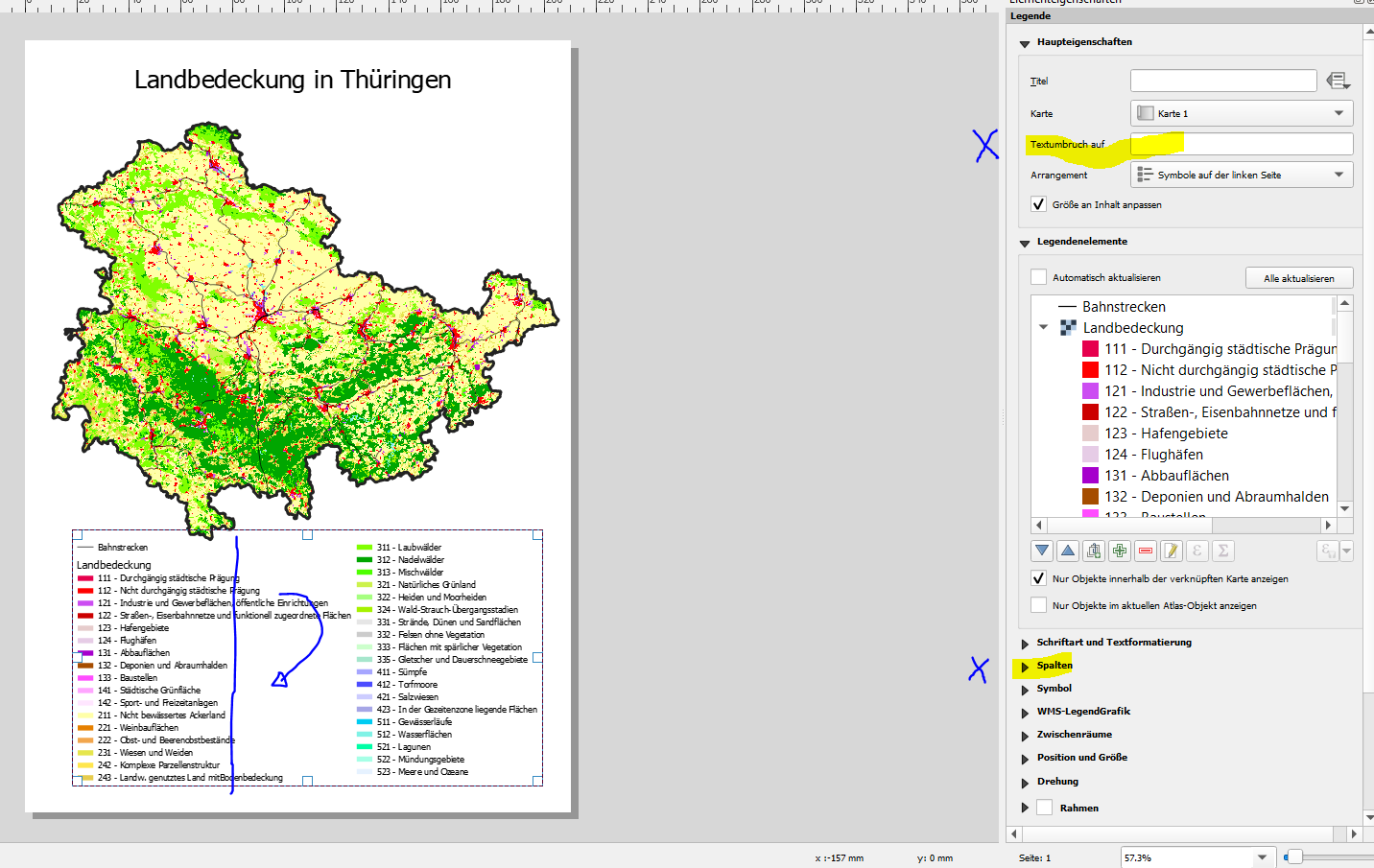
Task: Click the Alle aktualisieren button
Action: 1299,278
